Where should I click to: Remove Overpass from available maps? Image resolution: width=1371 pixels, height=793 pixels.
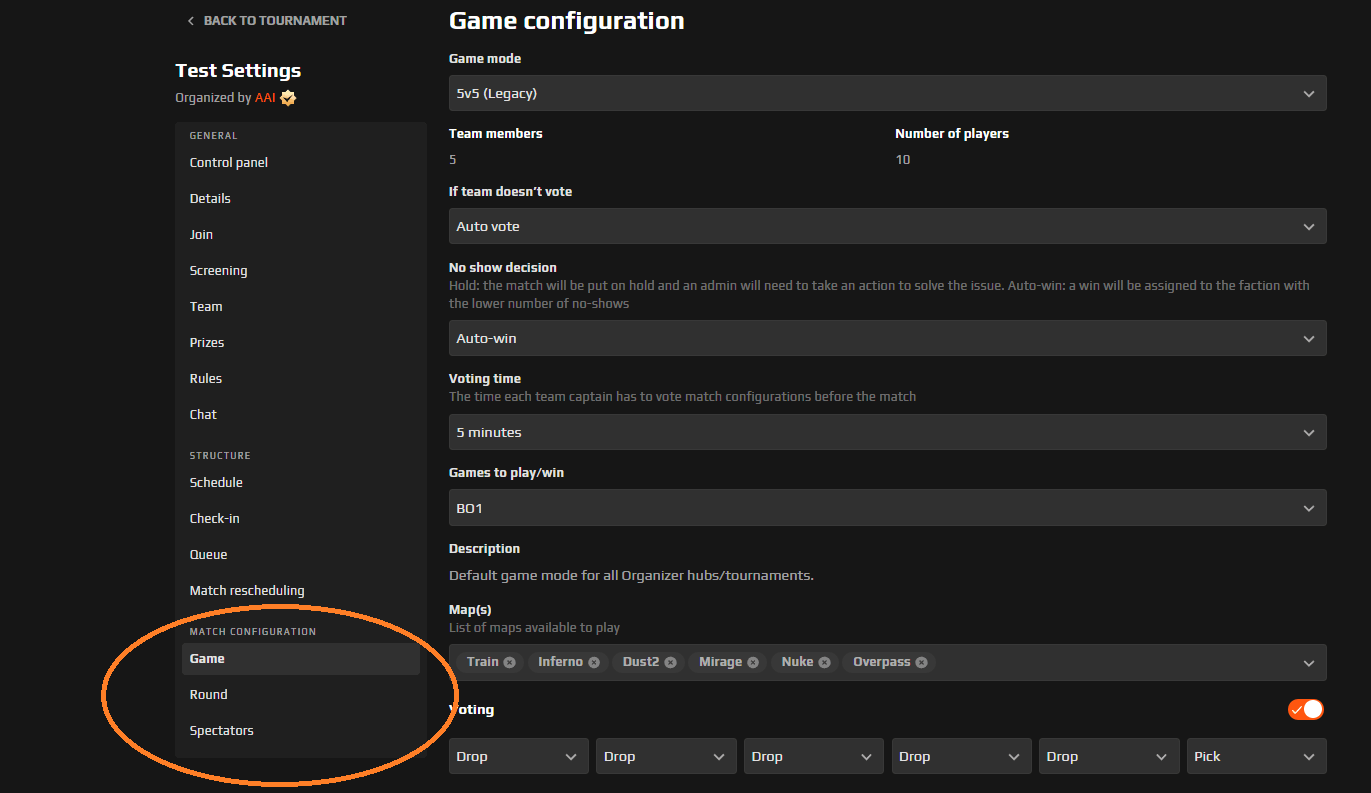(921, 661)
